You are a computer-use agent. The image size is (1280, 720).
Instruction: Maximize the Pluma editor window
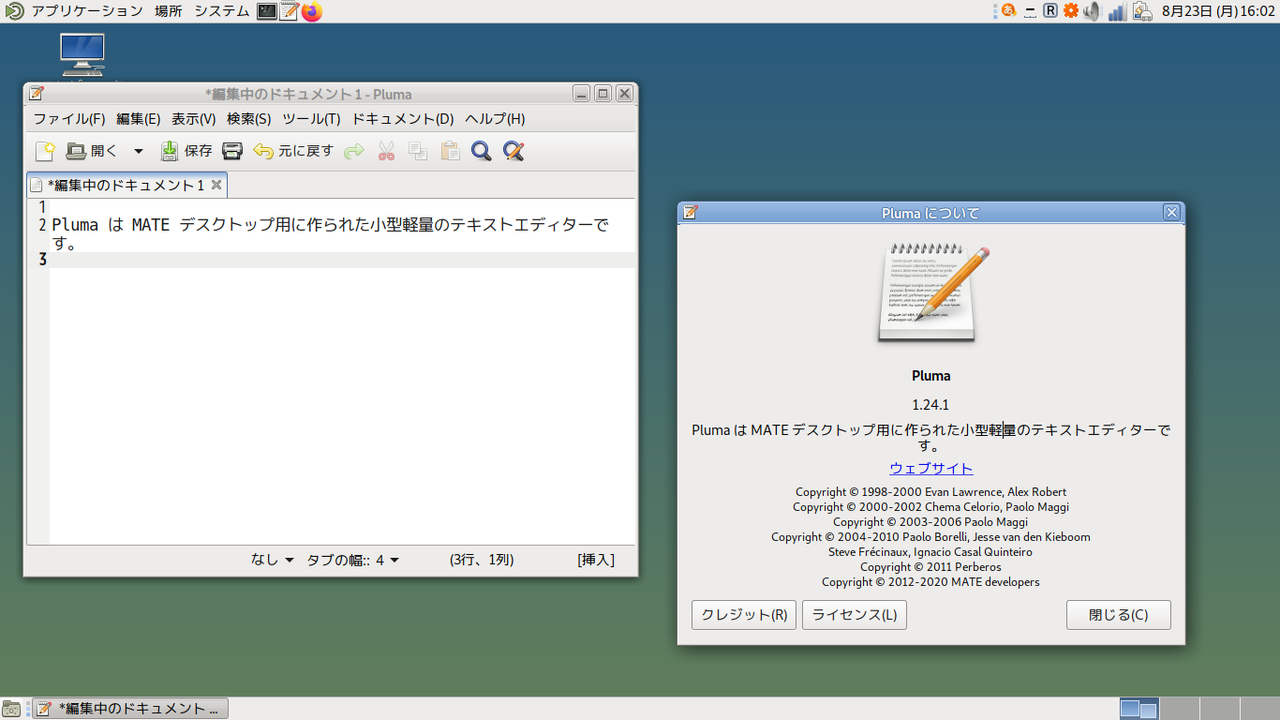point(603,93)
